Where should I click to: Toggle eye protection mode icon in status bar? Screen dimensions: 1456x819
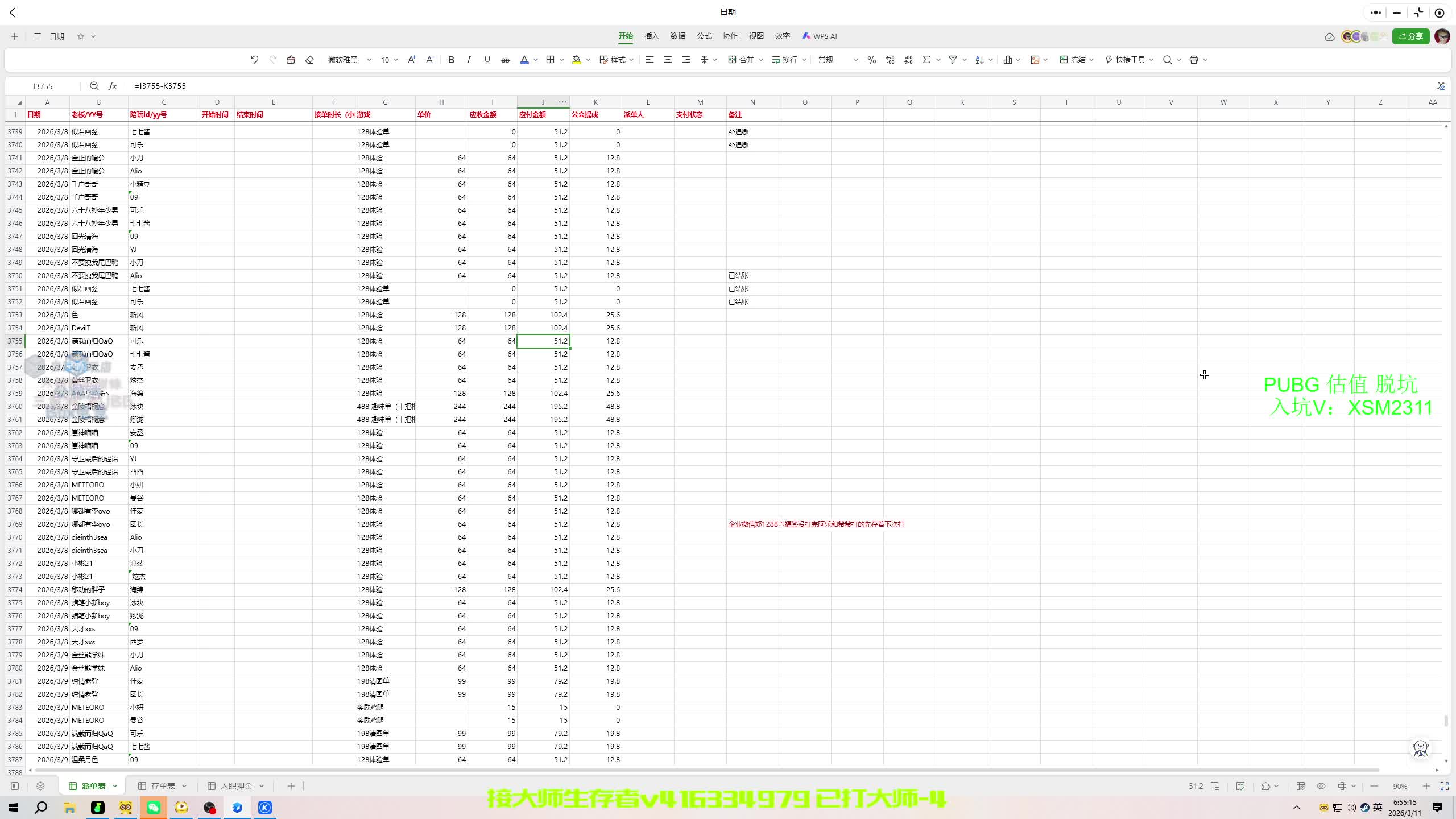[1321, 786]
